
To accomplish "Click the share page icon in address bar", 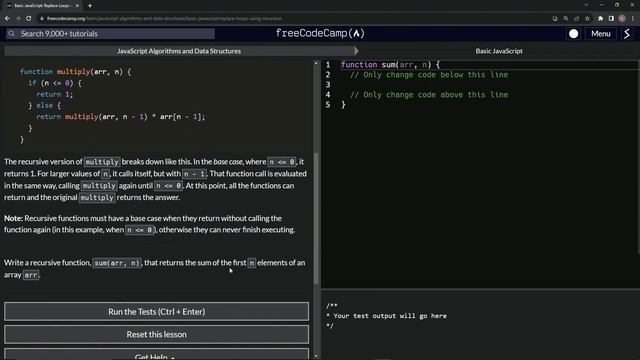I will click(576, 18).
